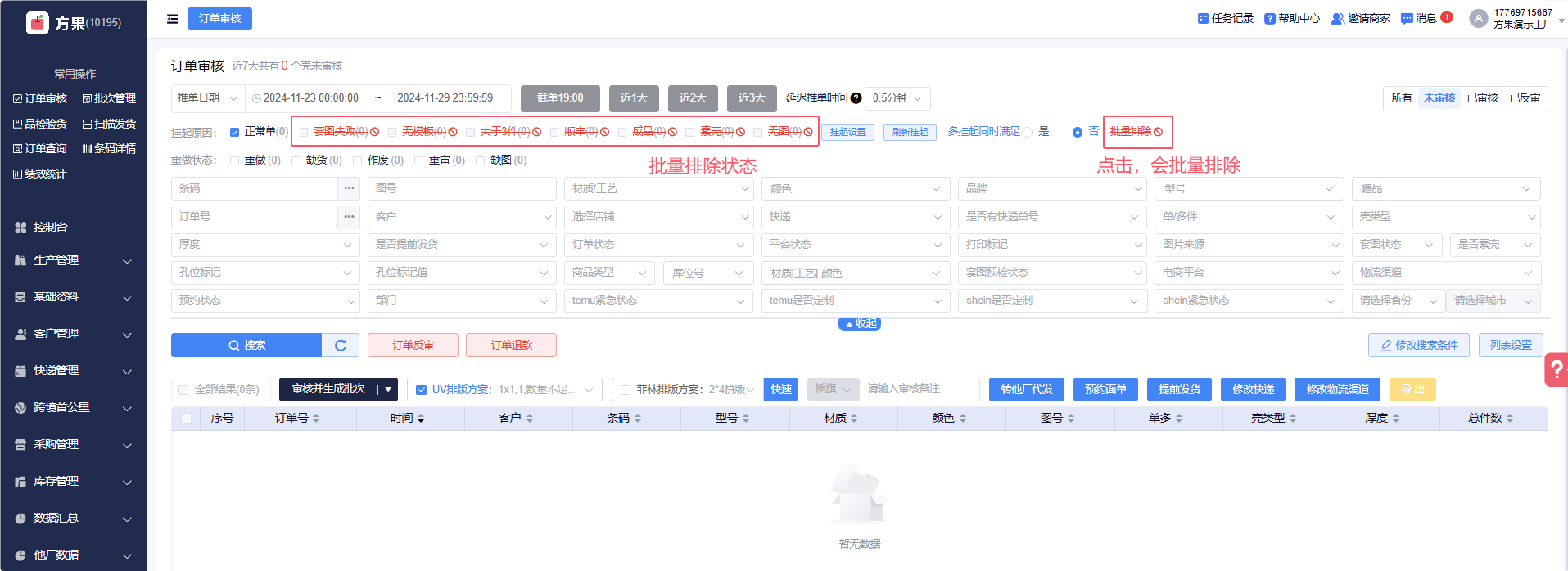Screen dimensions: 1568x571
Task: Click the ellipsis icon in 条码 field
Action: click(x=350, y=188)
